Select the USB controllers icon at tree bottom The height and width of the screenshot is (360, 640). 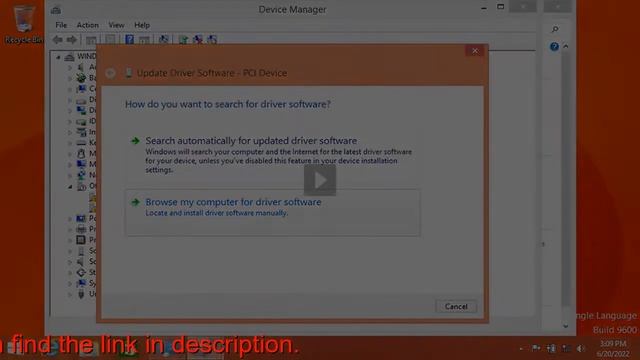point(81,294)
